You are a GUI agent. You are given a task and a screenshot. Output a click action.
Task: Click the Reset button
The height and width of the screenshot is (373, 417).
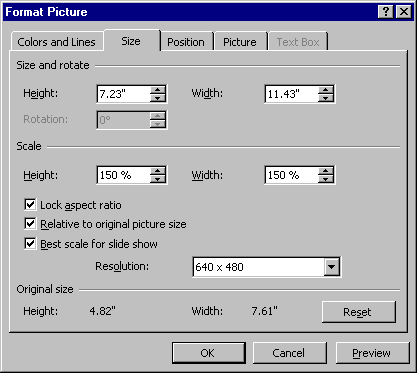click(x=359, y=312)
